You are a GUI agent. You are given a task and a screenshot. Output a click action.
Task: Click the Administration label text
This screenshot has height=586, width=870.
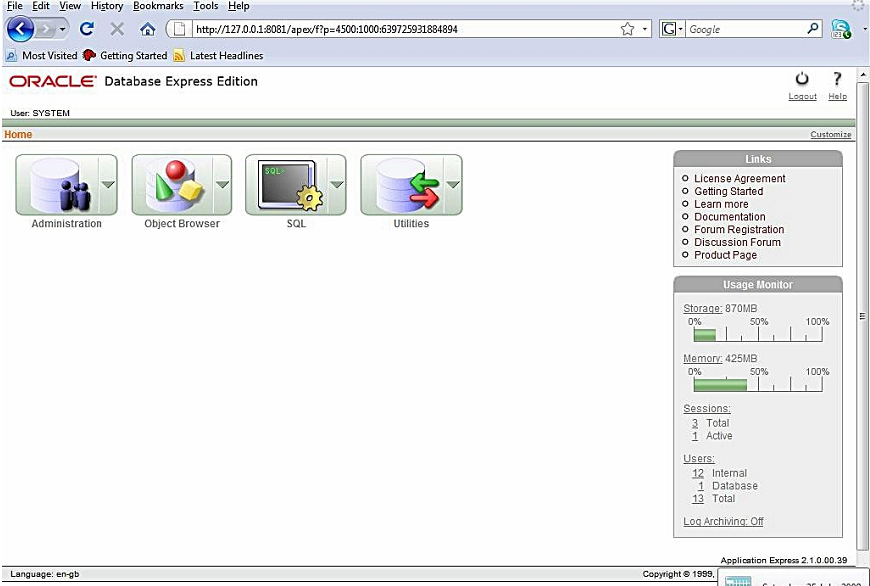(x=67, y=224)
